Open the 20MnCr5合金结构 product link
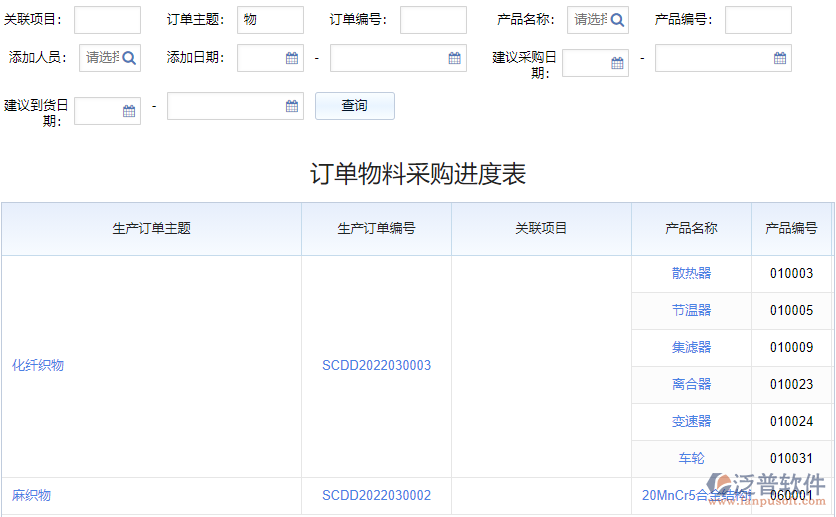The height and width of the screenshot is (517, 836). [695, 496]
